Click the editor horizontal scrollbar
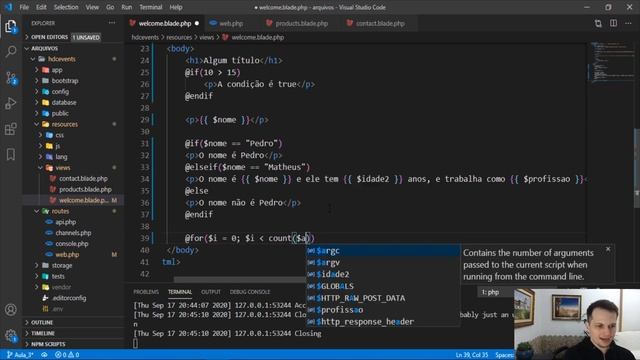640x360 pixels. click(x=240, y=280)
